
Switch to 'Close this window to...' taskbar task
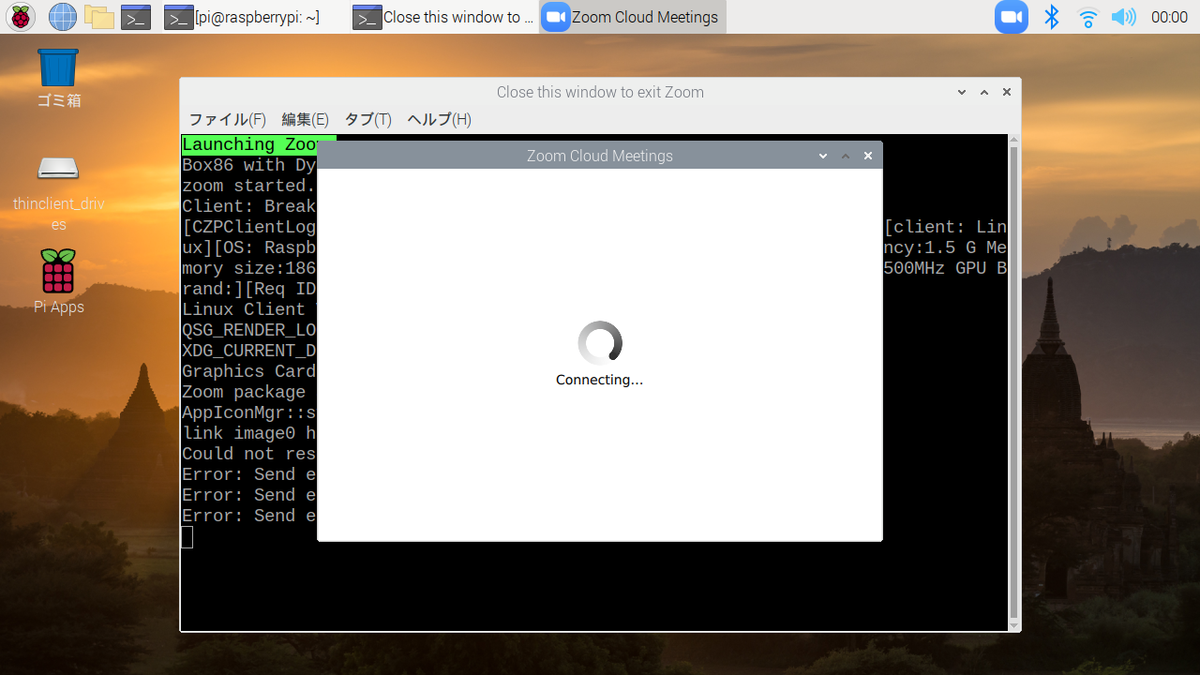click(x=444, y=17)
